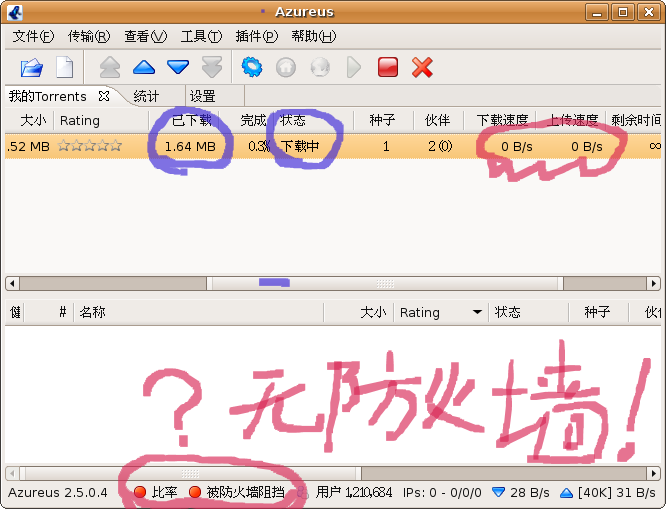Open a torrent file with the folder icon

(31, 67)
